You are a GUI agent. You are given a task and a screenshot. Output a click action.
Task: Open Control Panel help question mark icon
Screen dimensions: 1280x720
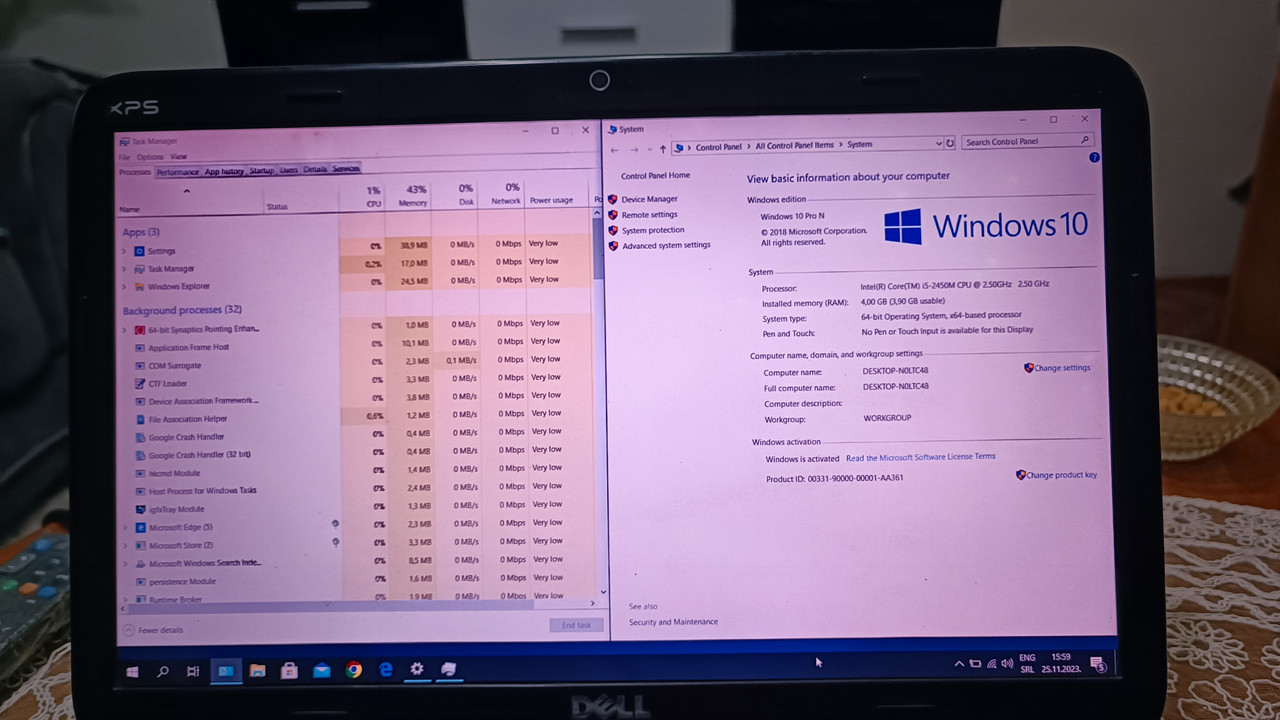coord(1094,158)
